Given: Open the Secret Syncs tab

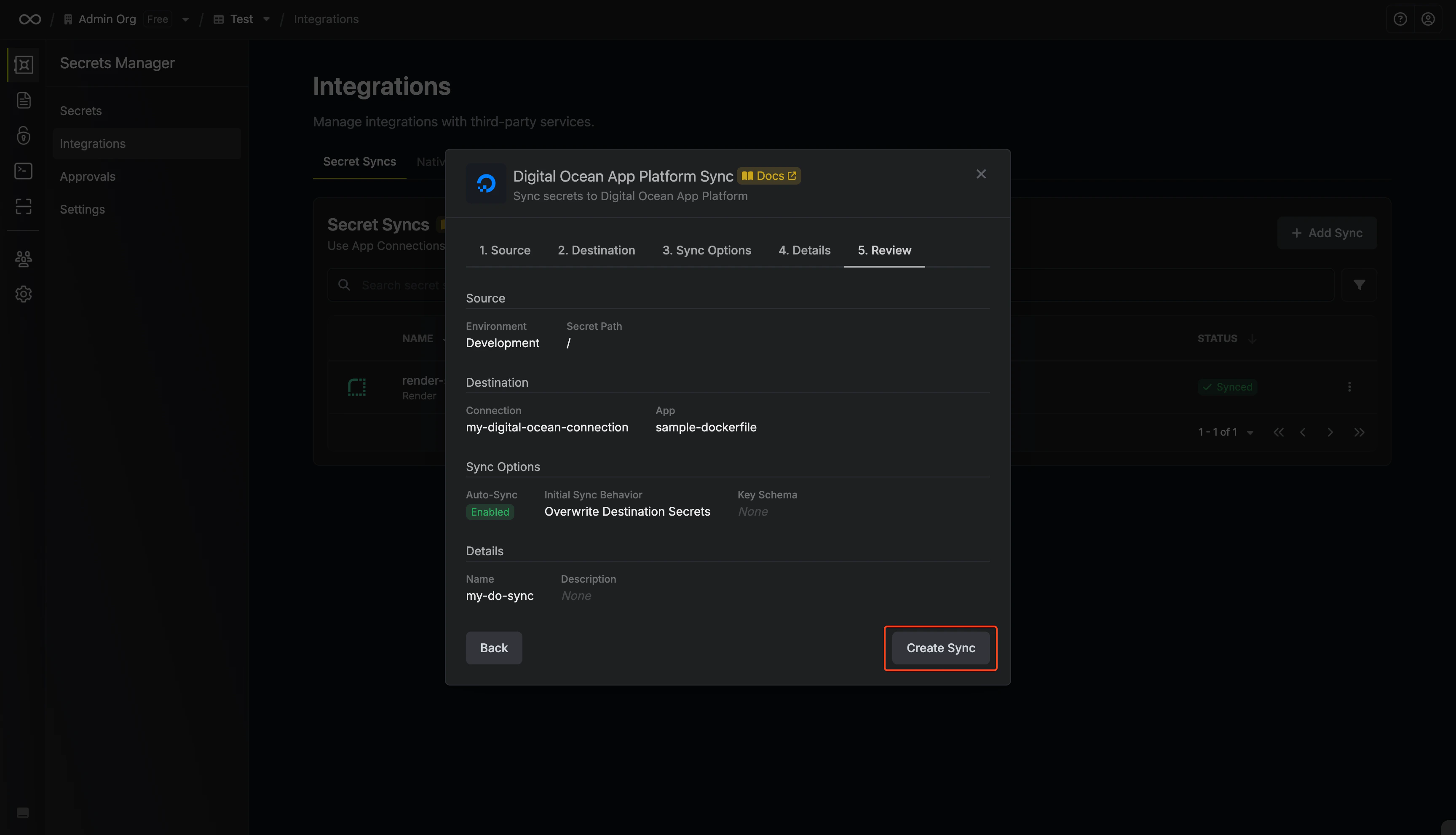Looking at the screenshot, I should click(x=359, y=162).
